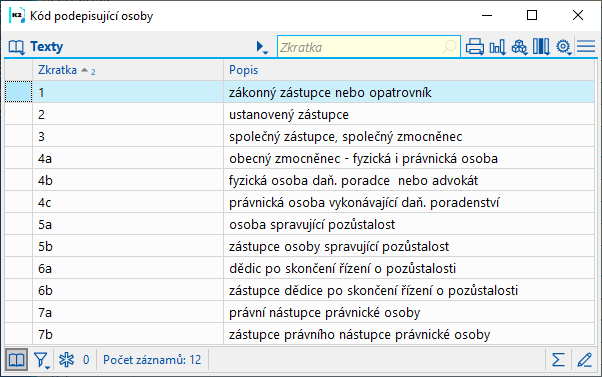The width and height of the screenshot is (602, 377).
Task: Open the gear settings icon
Action: (x=564, y=47)
